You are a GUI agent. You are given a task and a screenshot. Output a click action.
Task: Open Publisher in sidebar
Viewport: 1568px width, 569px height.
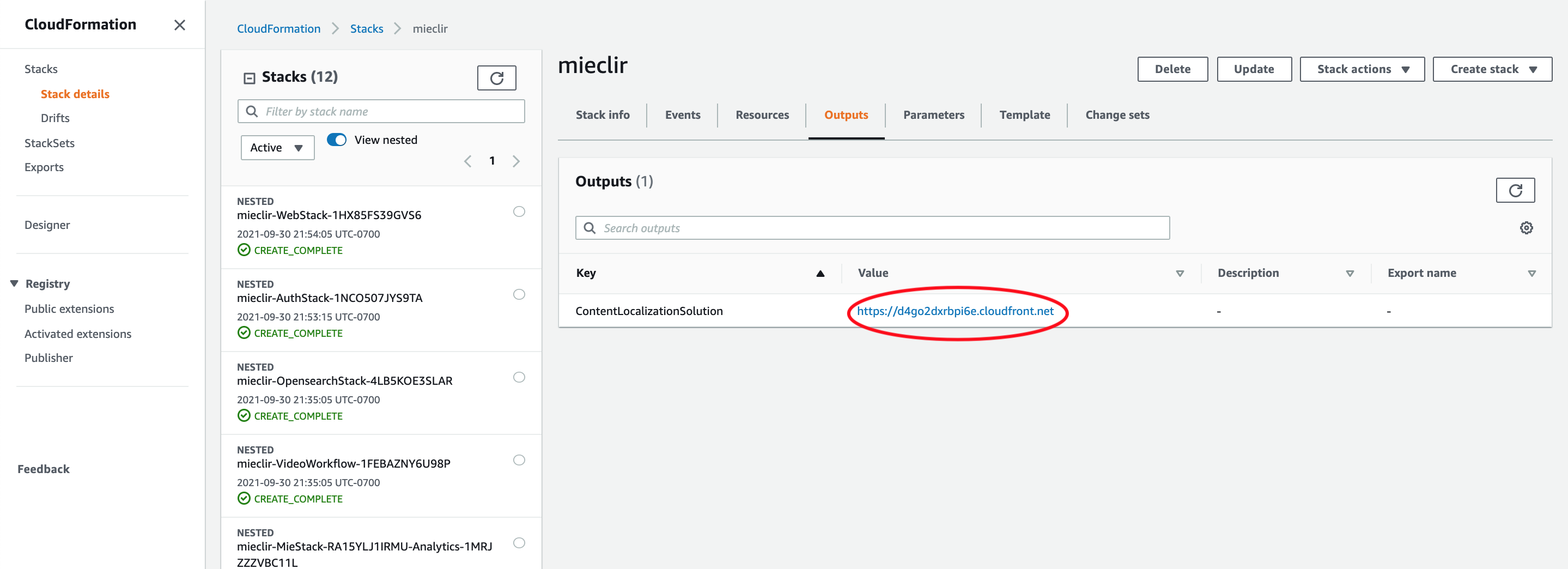click(x=48, y=358)
